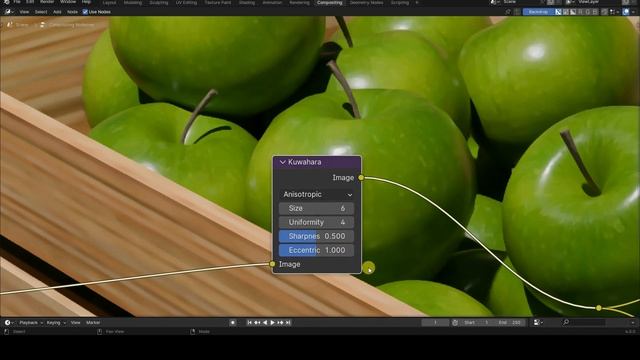
Task: Select the alpha channel display icon
Action: 573,12
